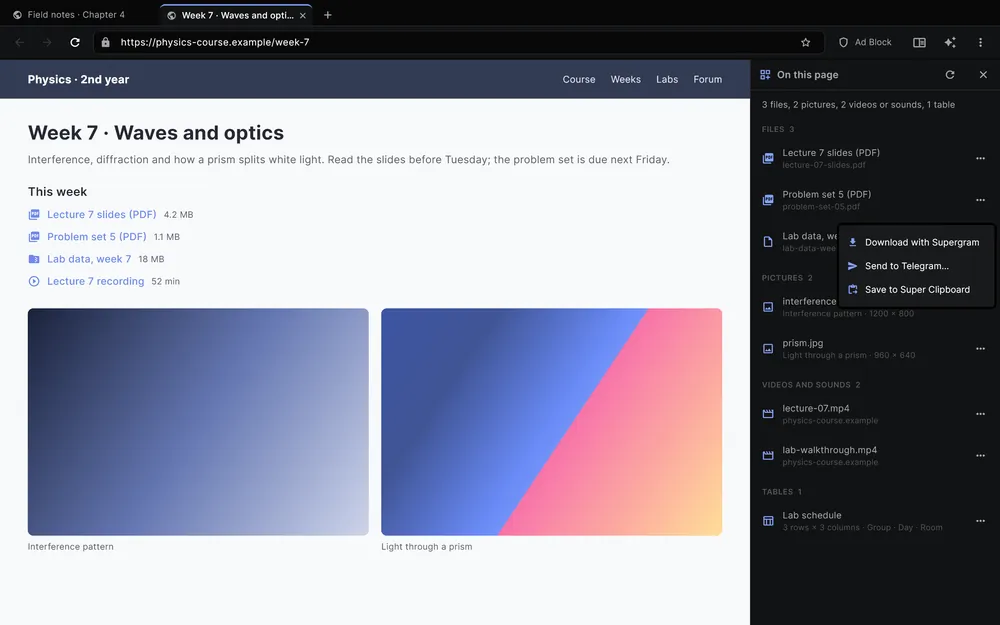Image resolution: width=1000 pixels, height=625 pixels.
Task: Select prism.jpg in Pictures list
Action: point(874,349)
